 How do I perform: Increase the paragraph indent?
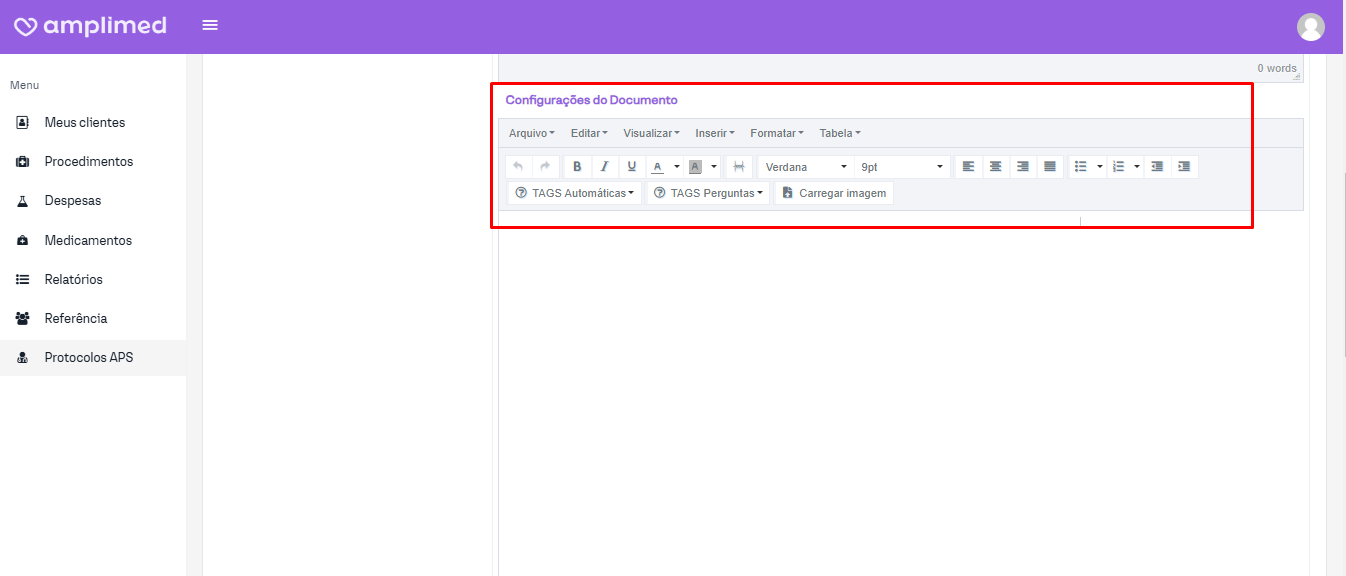pos(1184,167)
